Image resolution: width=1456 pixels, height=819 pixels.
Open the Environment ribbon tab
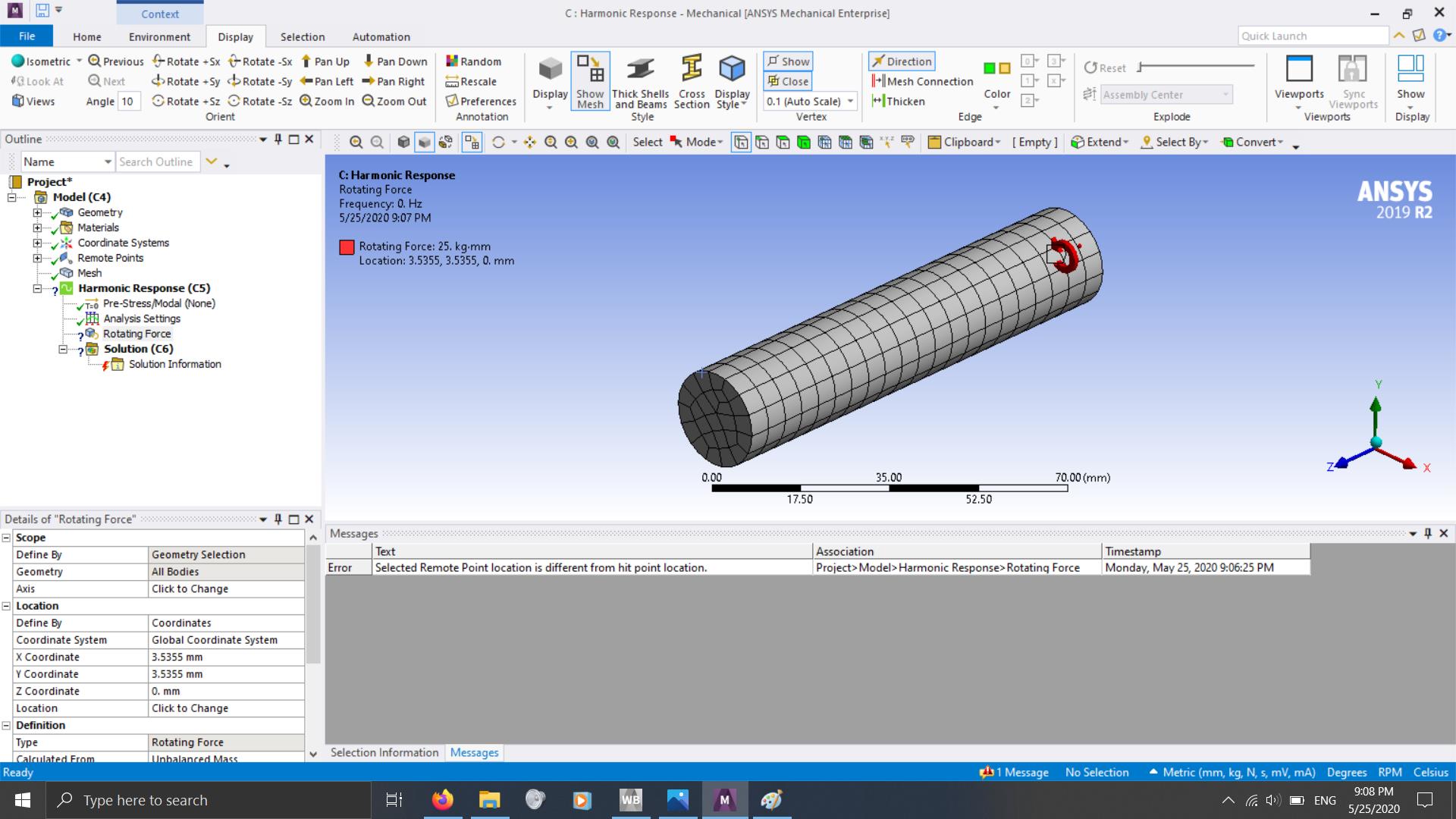pos(159,36)
